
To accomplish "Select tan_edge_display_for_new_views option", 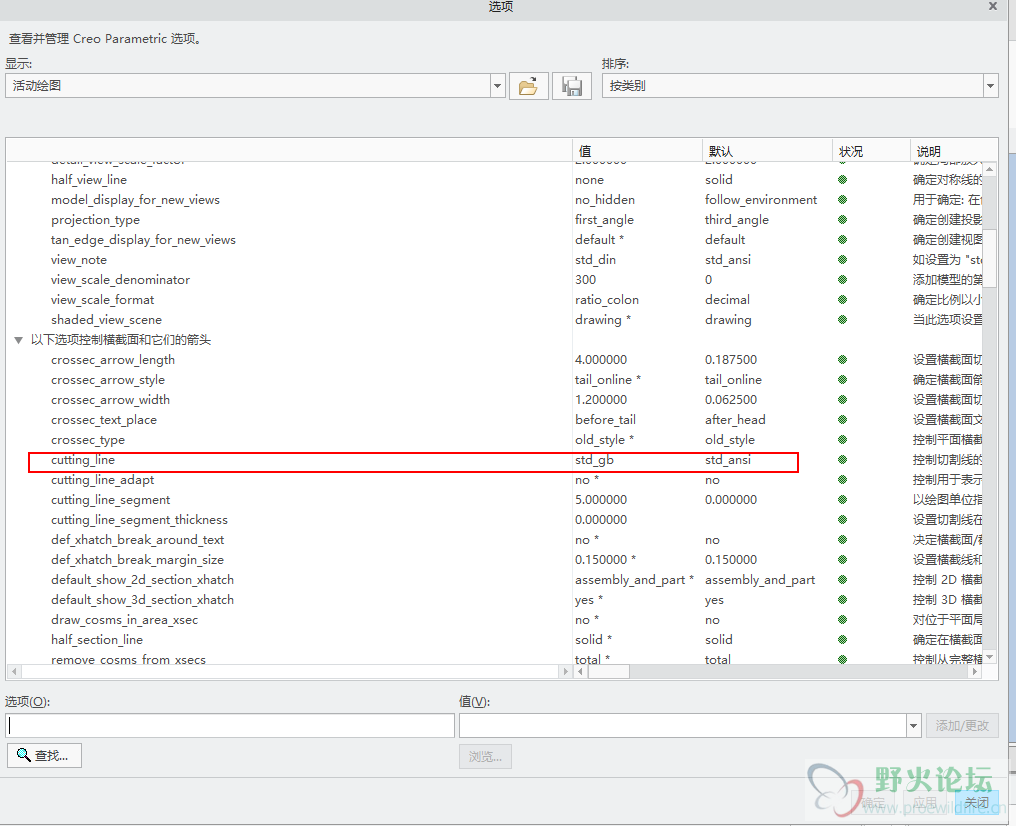I will (143, 240).
